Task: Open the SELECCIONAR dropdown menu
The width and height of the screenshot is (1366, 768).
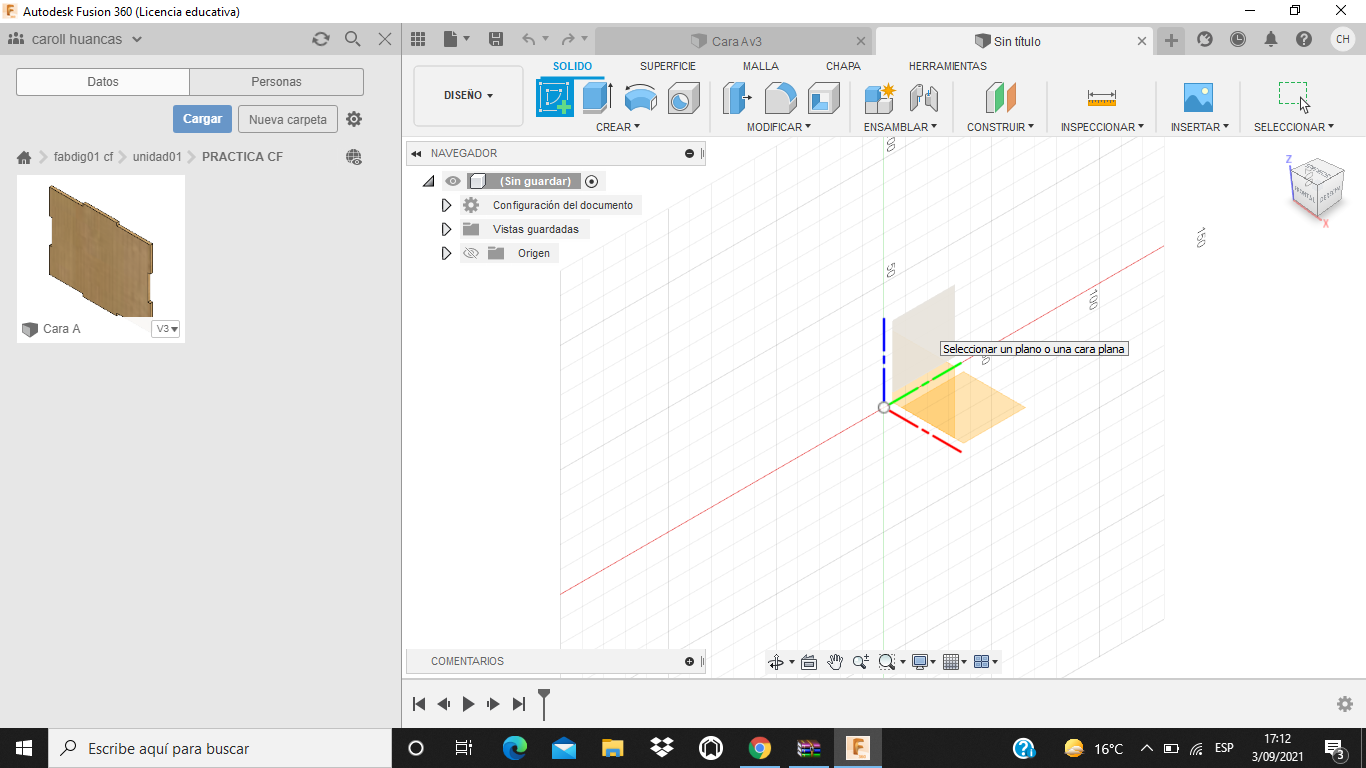Action: pos(1294,127)
